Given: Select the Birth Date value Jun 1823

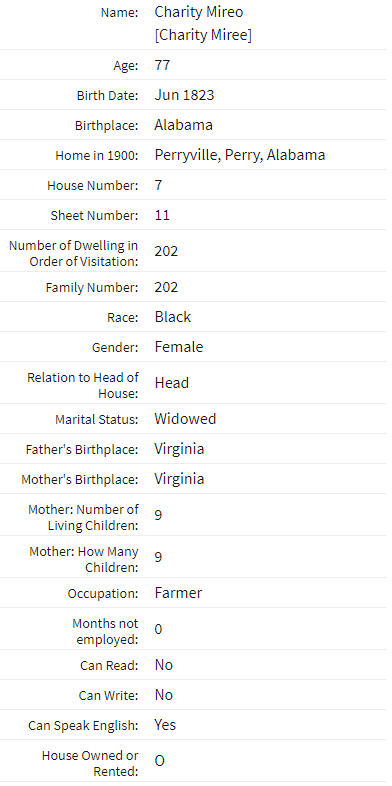Looking at the screenshot, I should click(184, 95).
